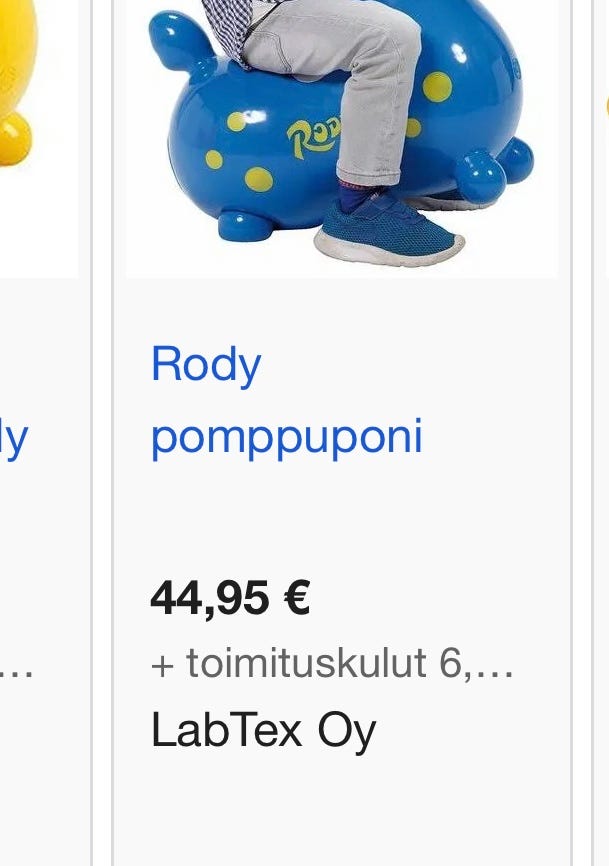609x866 pixels.
Task: Select the word 'pomppuponi' in the title
Action: 287,438
